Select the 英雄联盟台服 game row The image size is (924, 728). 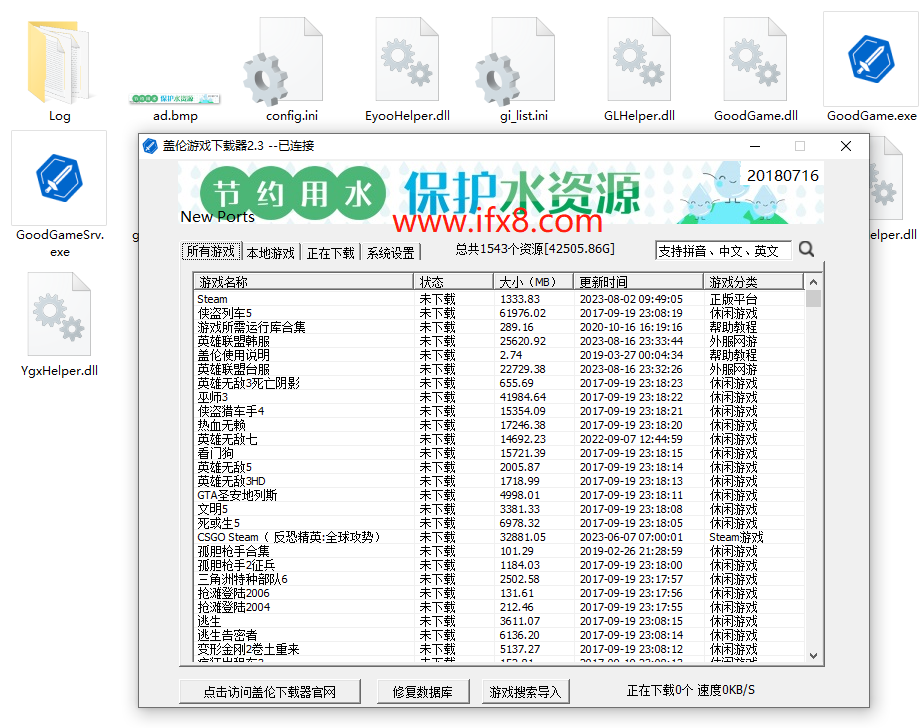pos(499,369)
